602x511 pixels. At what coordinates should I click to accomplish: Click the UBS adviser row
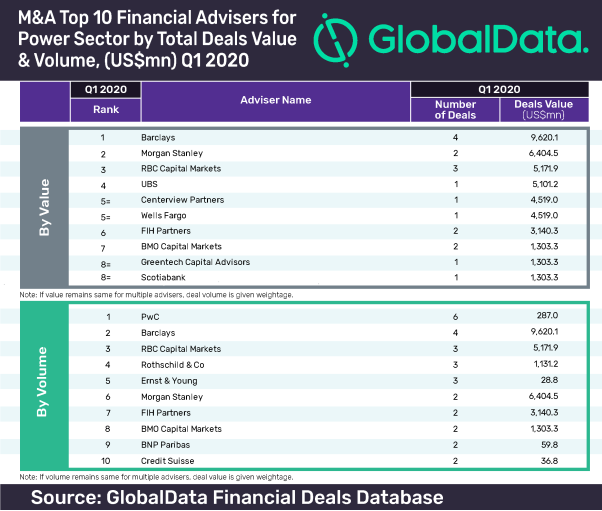(328, 185)
